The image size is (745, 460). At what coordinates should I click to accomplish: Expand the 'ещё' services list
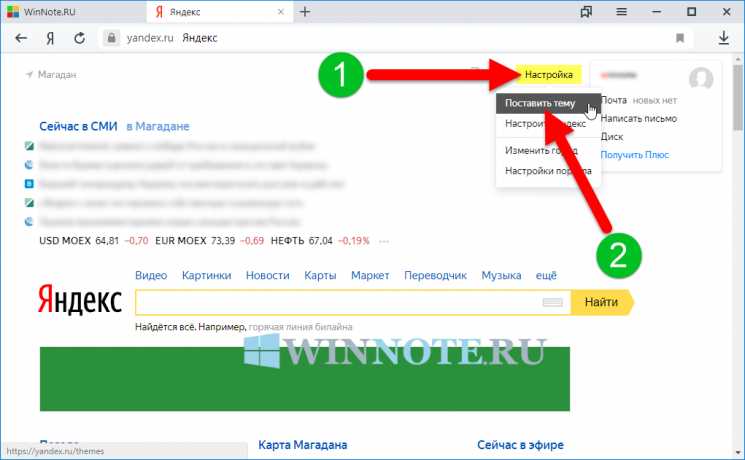[x=546, y=275]
